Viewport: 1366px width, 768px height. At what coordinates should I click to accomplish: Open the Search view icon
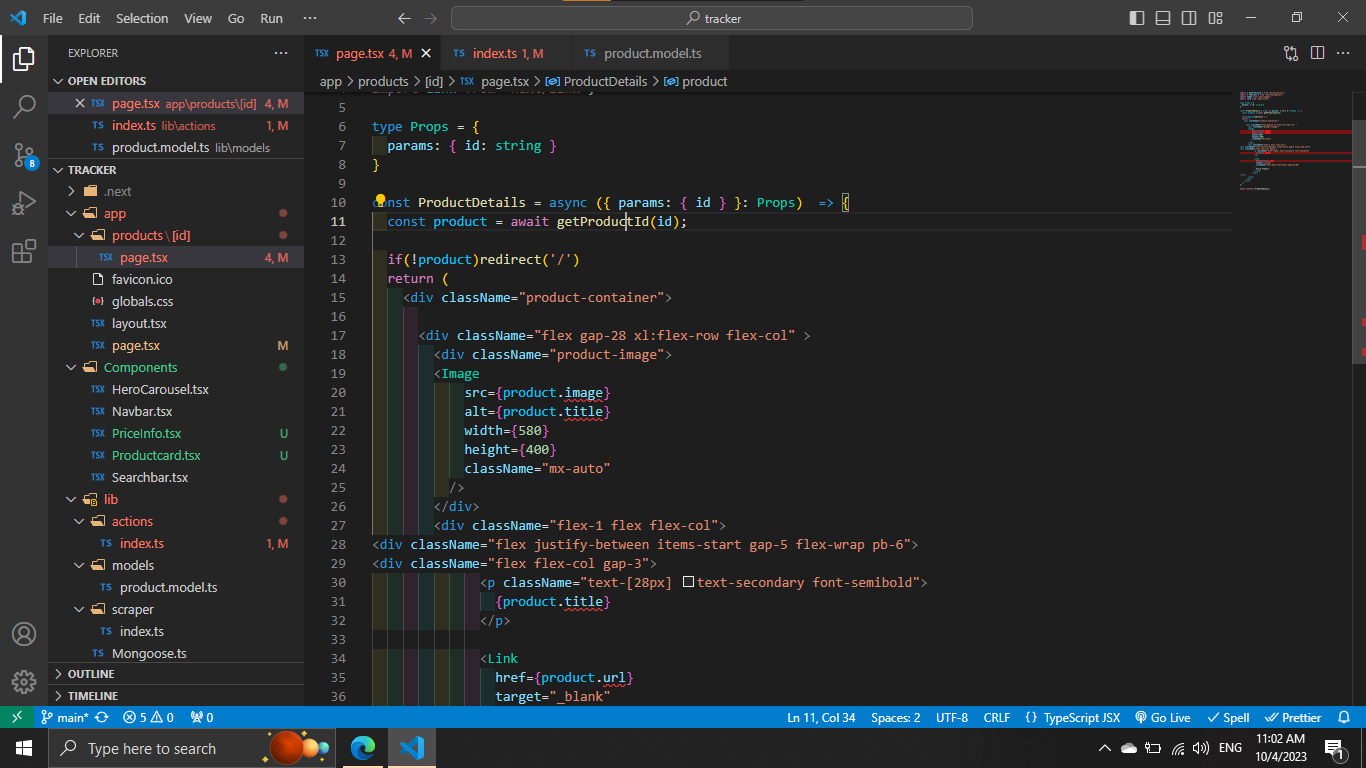24,105
